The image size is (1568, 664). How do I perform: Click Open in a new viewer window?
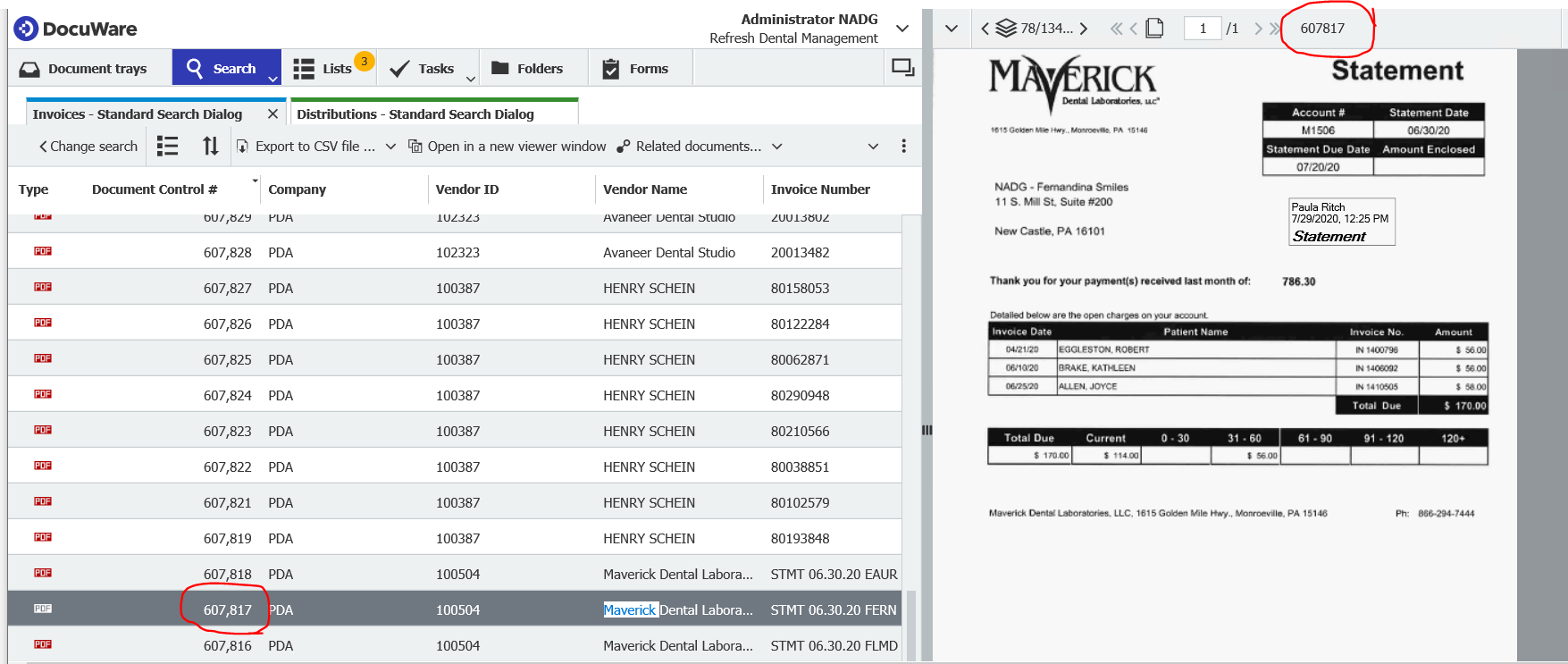coord(507,147)
